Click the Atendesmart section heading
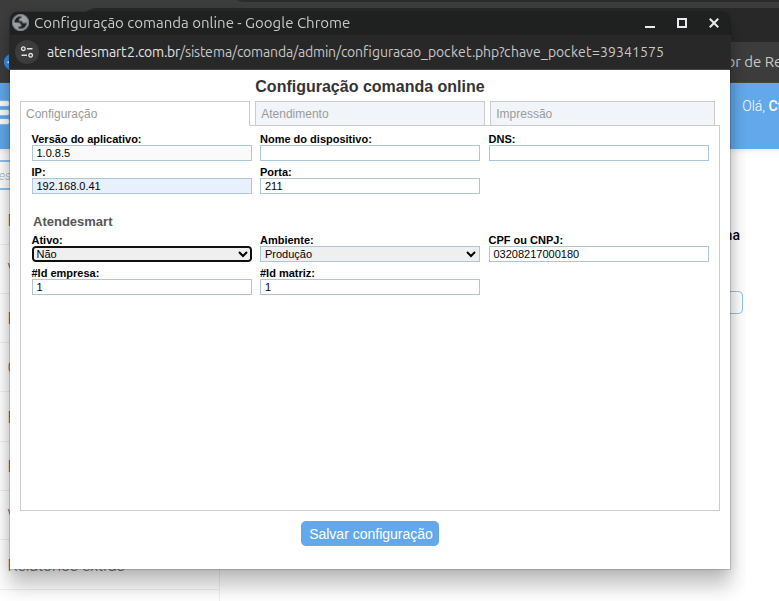 click(73, 222)
